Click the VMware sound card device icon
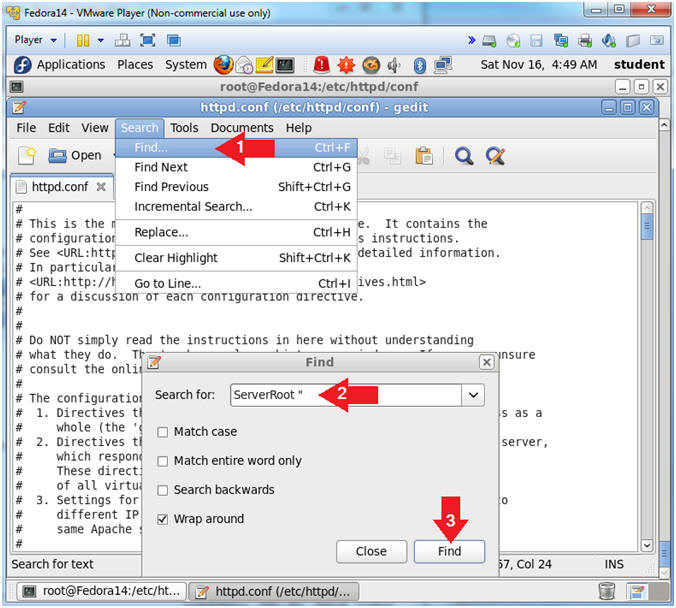Image resolution: width=676 pixels, height=608 pixels. tap(609, 41)
